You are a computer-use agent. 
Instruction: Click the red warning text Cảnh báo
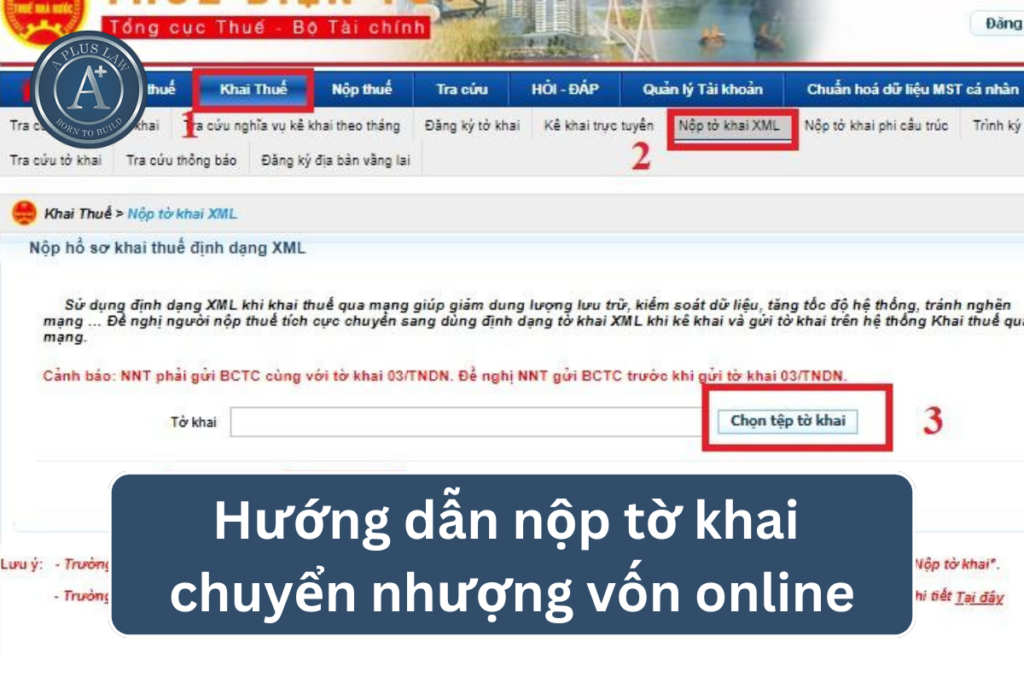445,376
